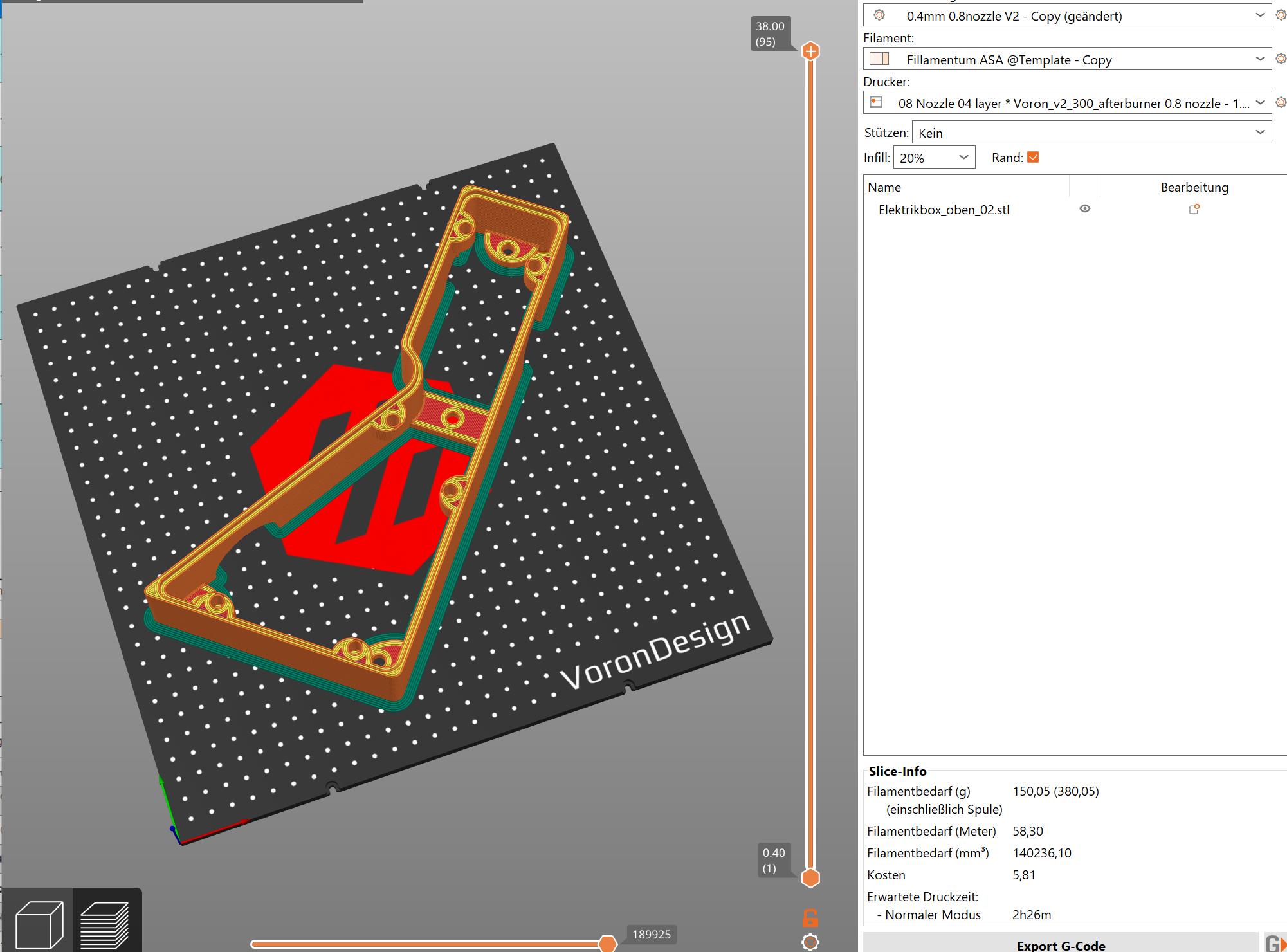Viewport: 1287px width, 952px height.
Task: Open the Filament preset dropdown
Action: (1067, 59)
